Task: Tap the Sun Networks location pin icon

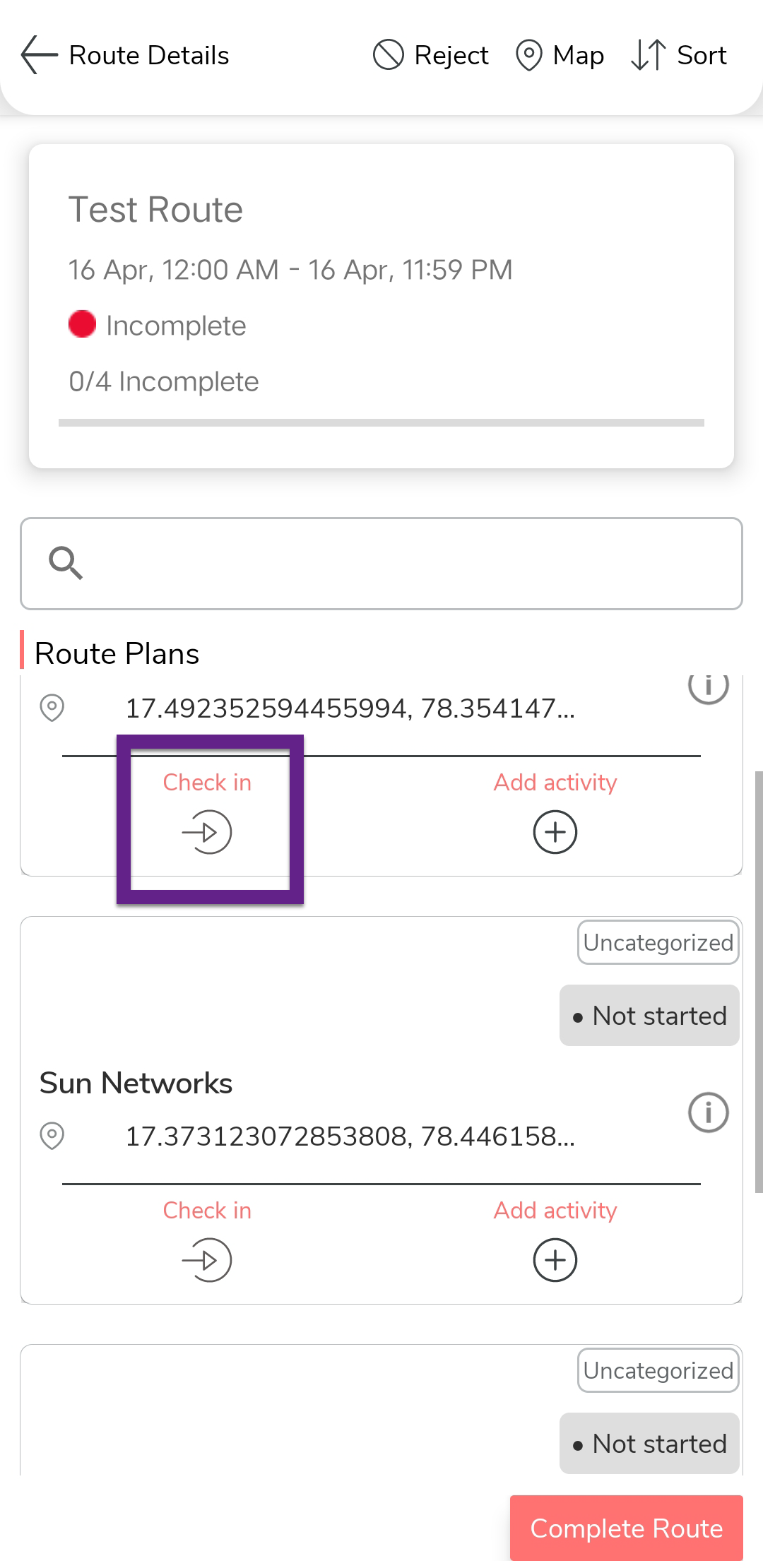Action: pyautogui.click(x=52, y=1136)
